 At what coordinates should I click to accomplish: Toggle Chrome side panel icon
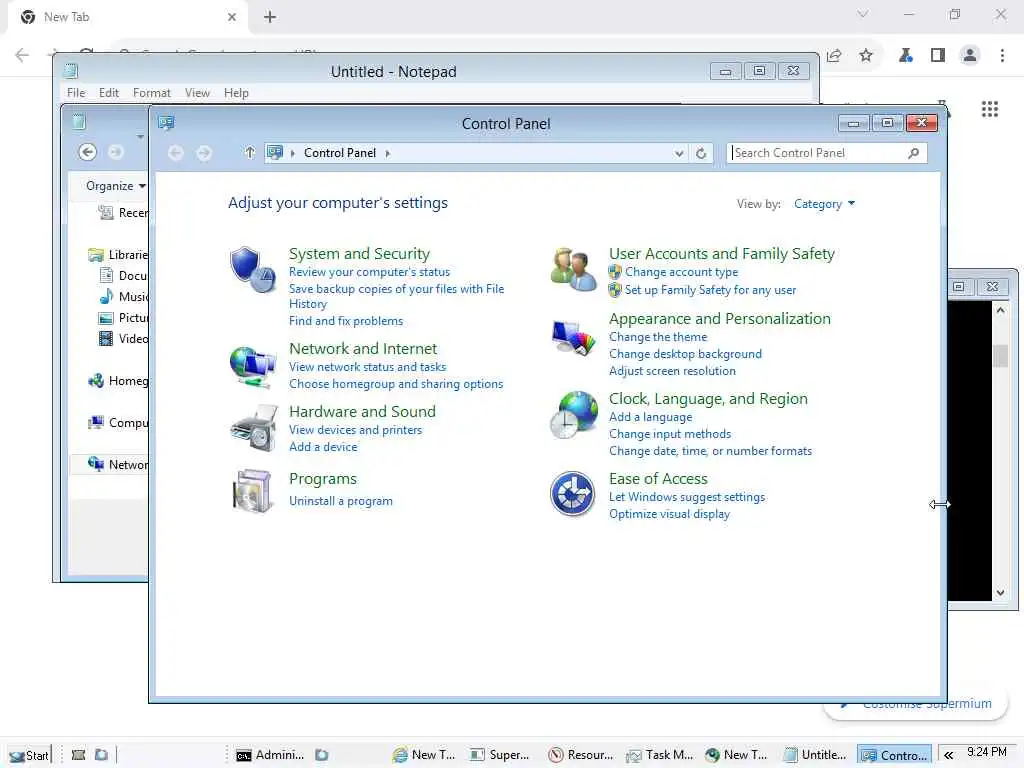point(938,56)
